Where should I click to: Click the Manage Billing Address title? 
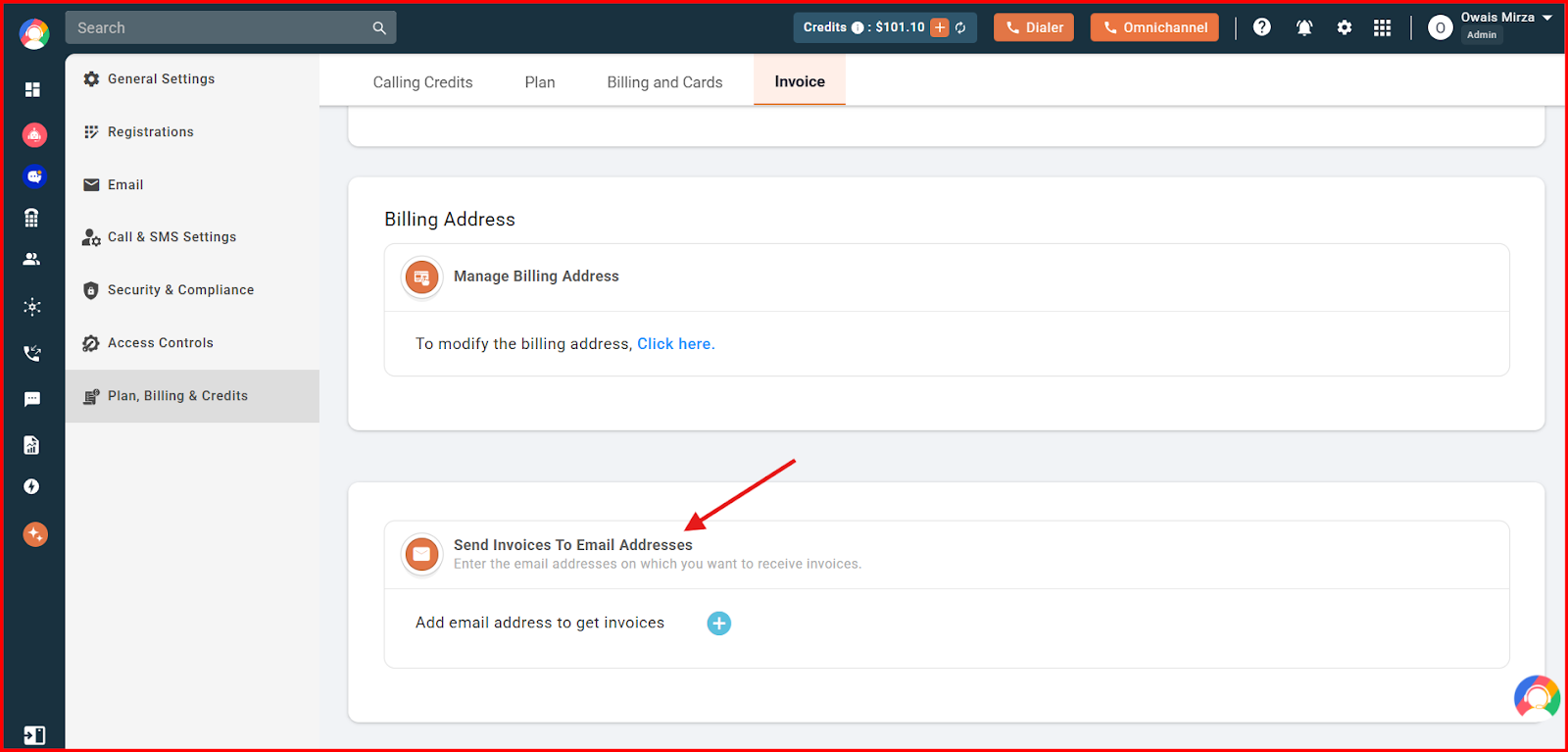point(536,276)
